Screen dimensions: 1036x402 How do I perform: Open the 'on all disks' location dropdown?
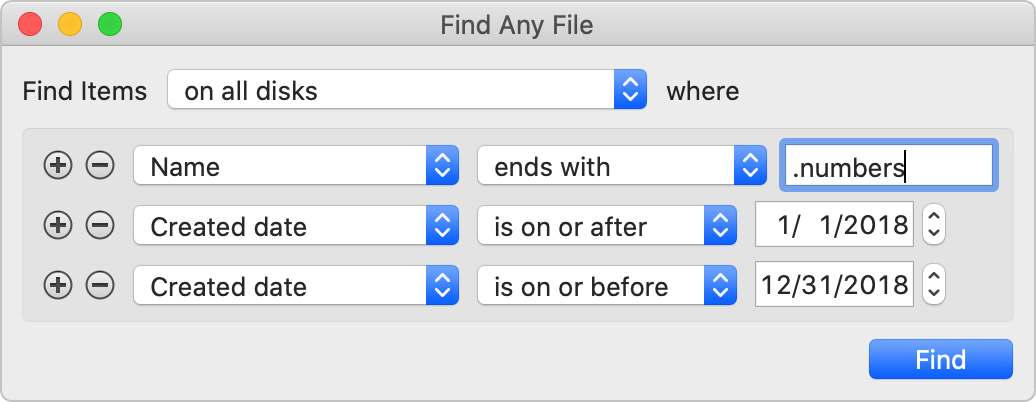(408, 92)
